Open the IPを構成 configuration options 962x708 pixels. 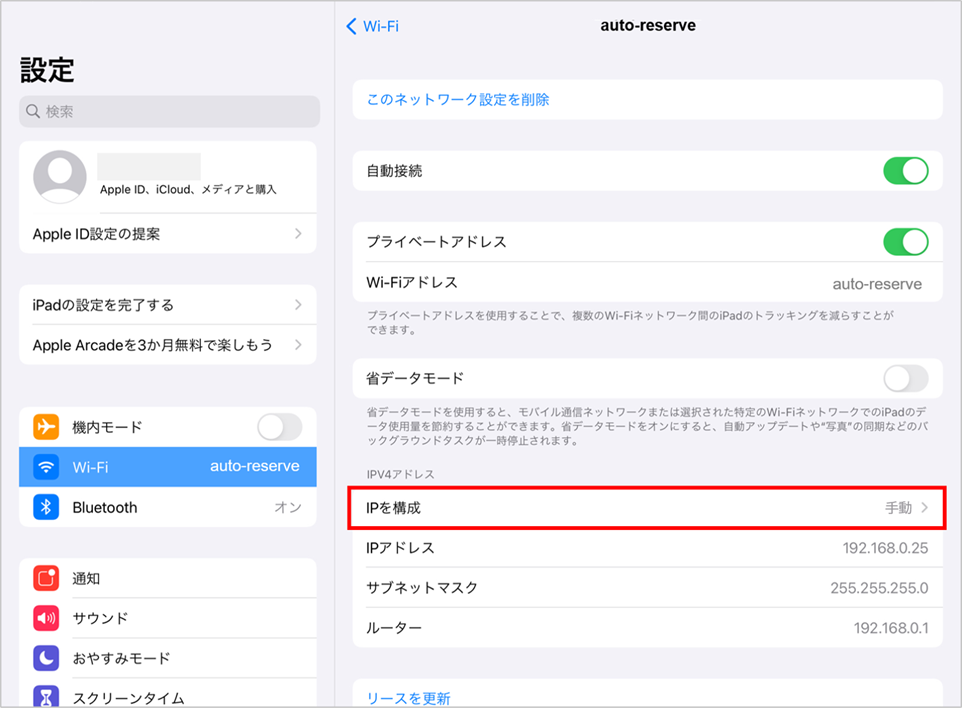click(x=647, y=508)
